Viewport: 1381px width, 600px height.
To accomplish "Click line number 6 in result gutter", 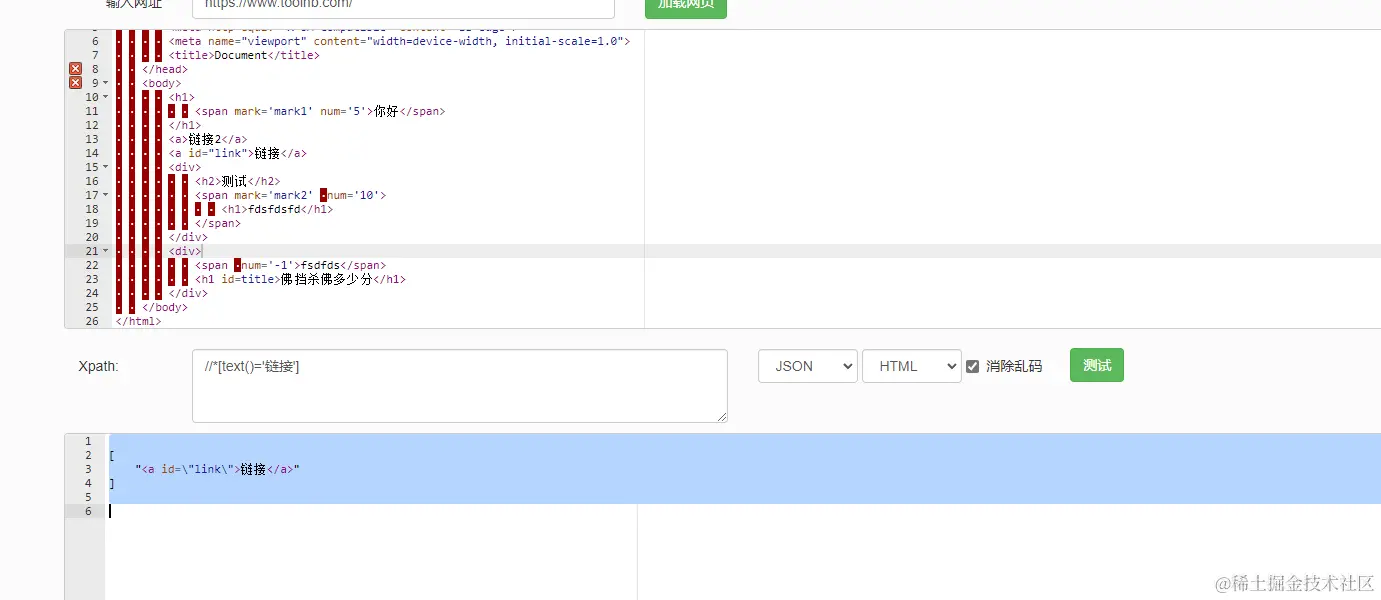I will 88,511.
